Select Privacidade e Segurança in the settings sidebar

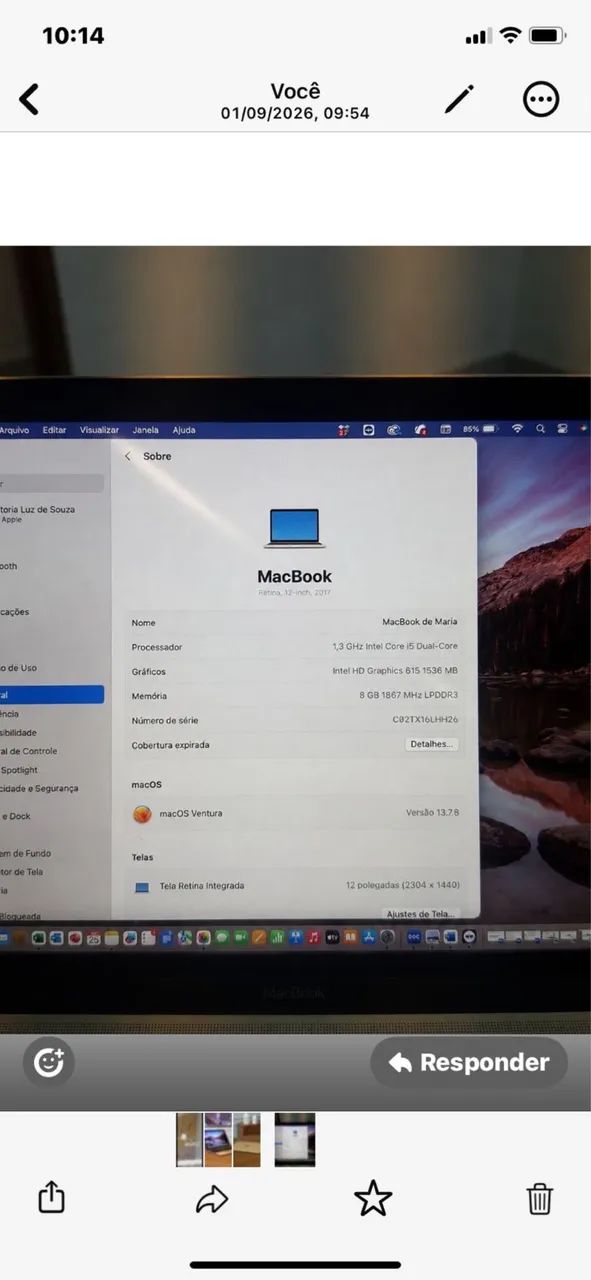(39, 788)
